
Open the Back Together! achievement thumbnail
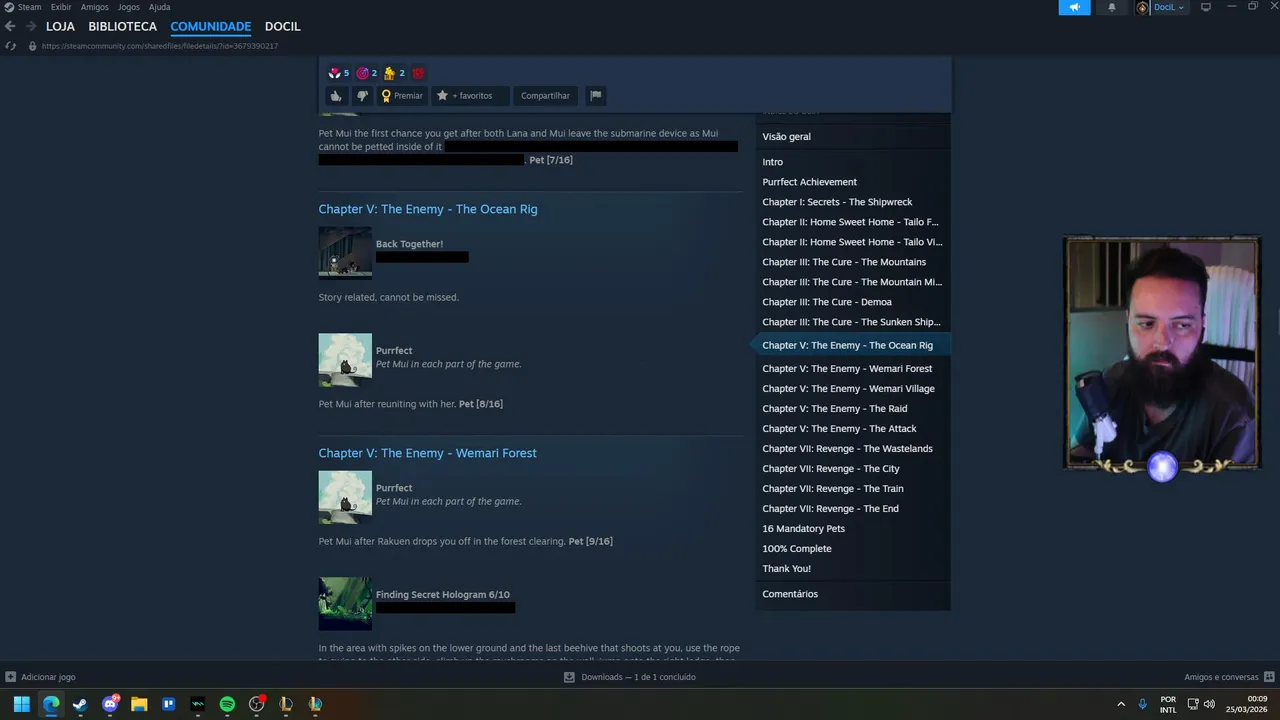coord(345,252)
